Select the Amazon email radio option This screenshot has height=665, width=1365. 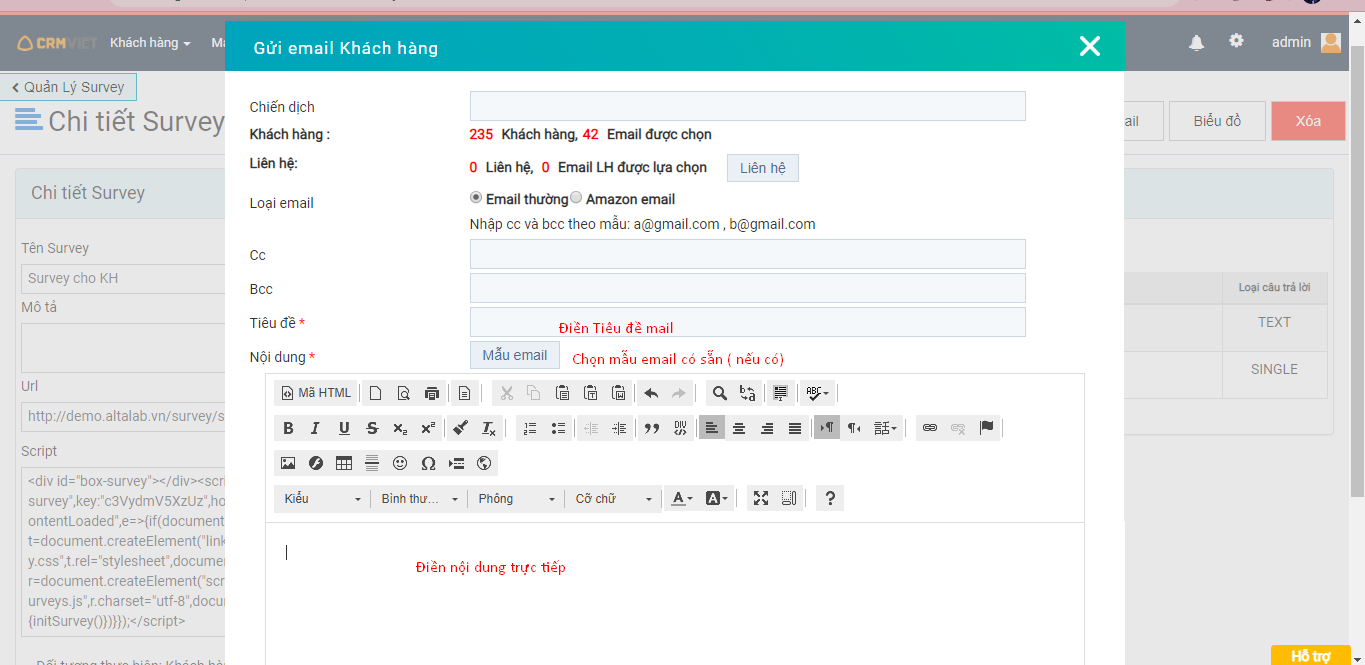(x=576, y=198)
